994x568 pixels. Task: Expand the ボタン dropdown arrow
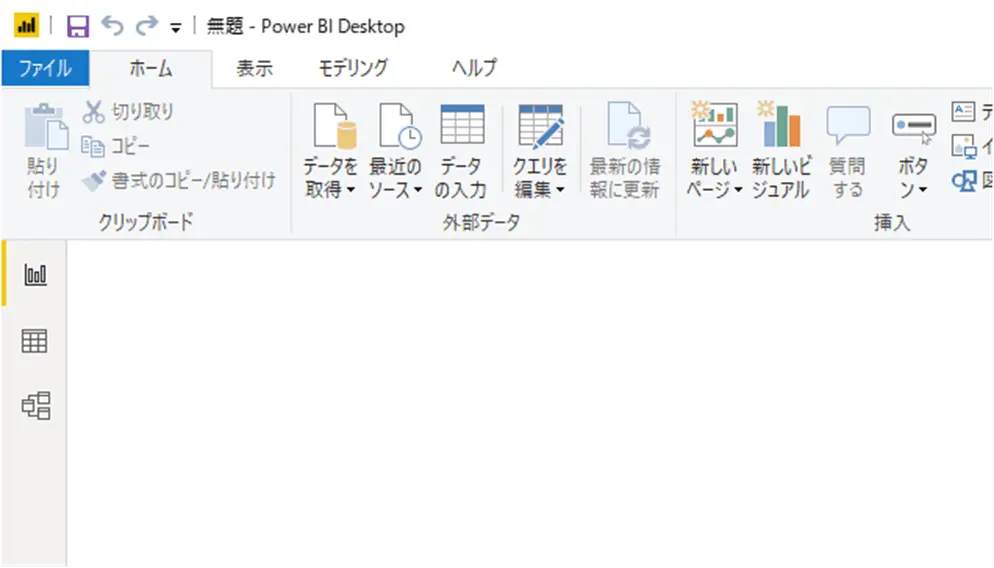pyautogui.click(x=922, y=190)
